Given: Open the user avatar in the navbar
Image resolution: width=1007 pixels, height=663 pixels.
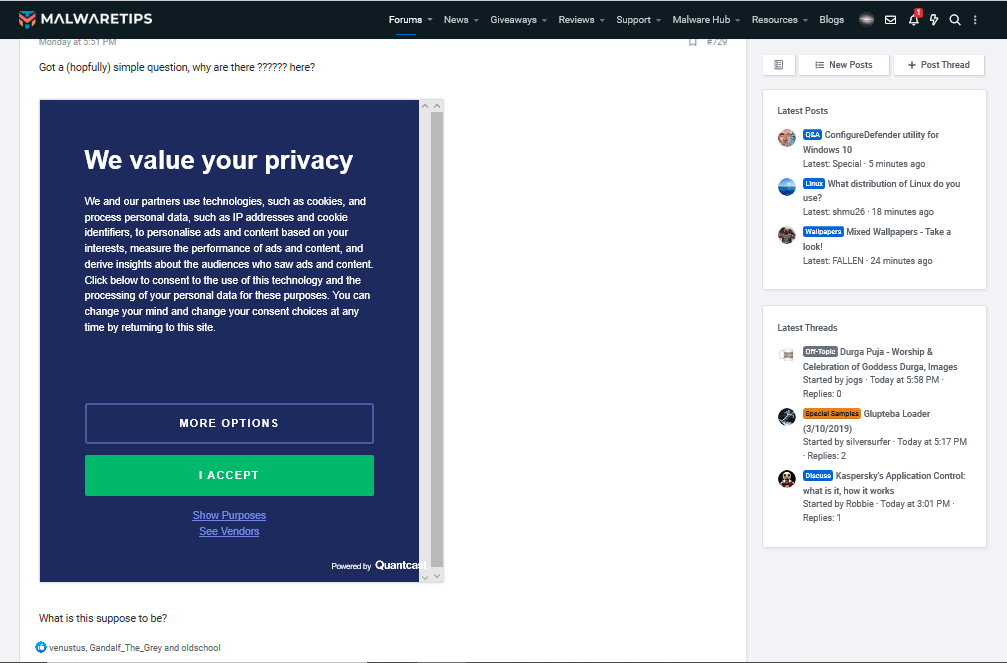Looking at the screenshot, I should click(866, 20).
